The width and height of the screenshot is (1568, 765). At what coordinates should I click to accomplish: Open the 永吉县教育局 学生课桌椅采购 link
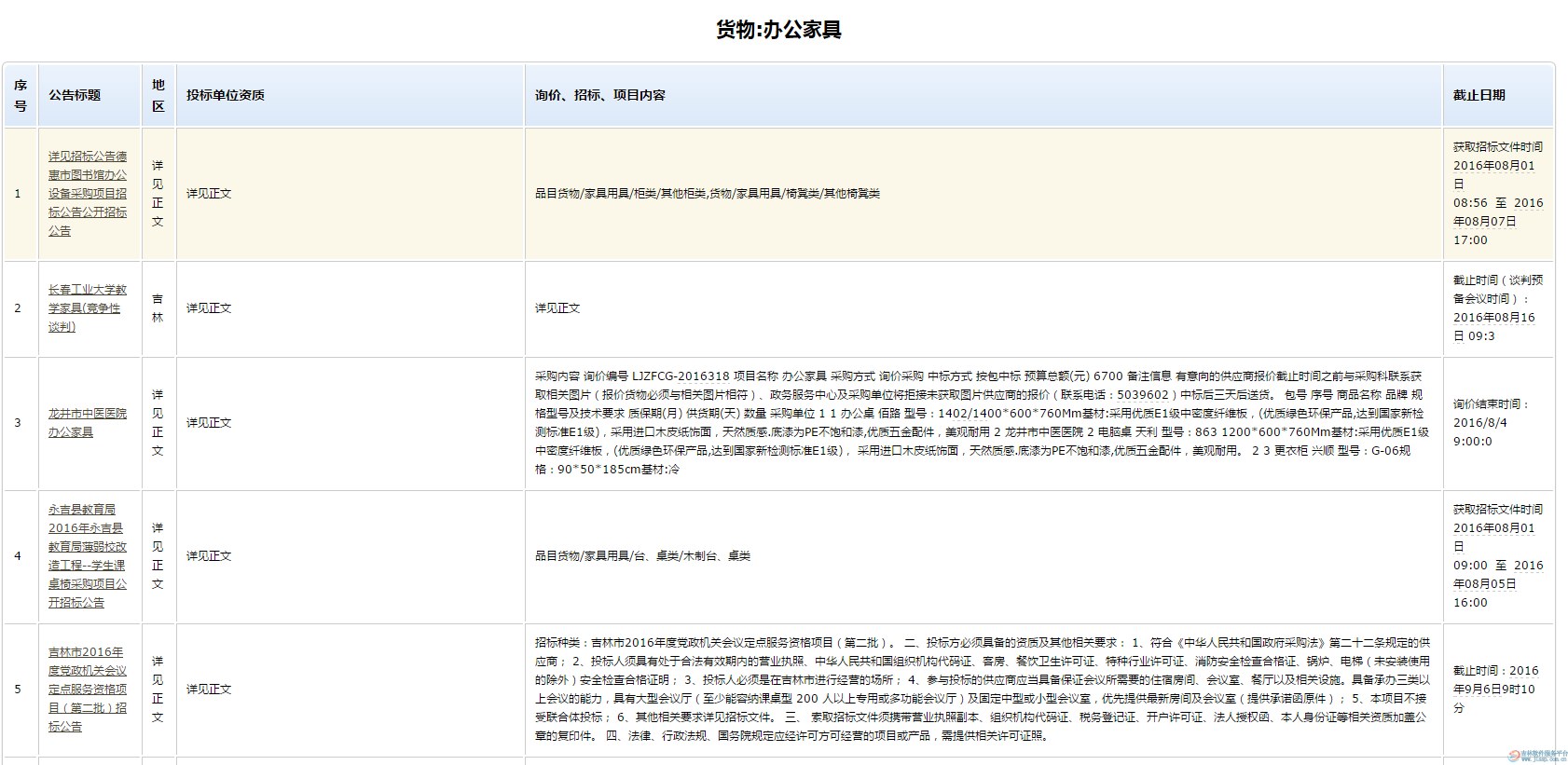(x=88, y=556)
